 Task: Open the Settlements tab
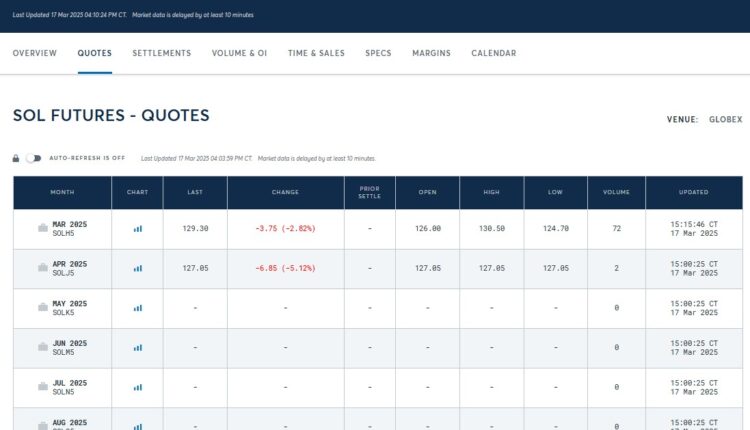tap(161, 53)
